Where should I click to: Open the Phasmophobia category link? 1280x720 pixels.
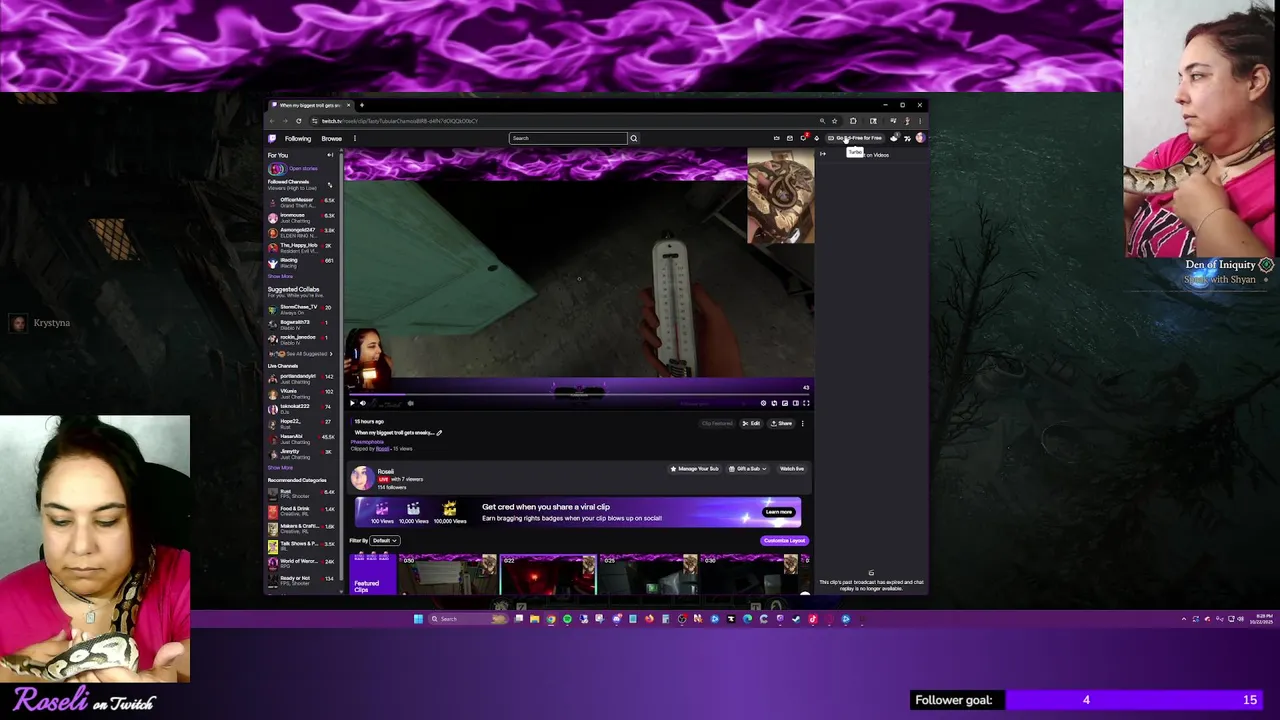(367, 442)
